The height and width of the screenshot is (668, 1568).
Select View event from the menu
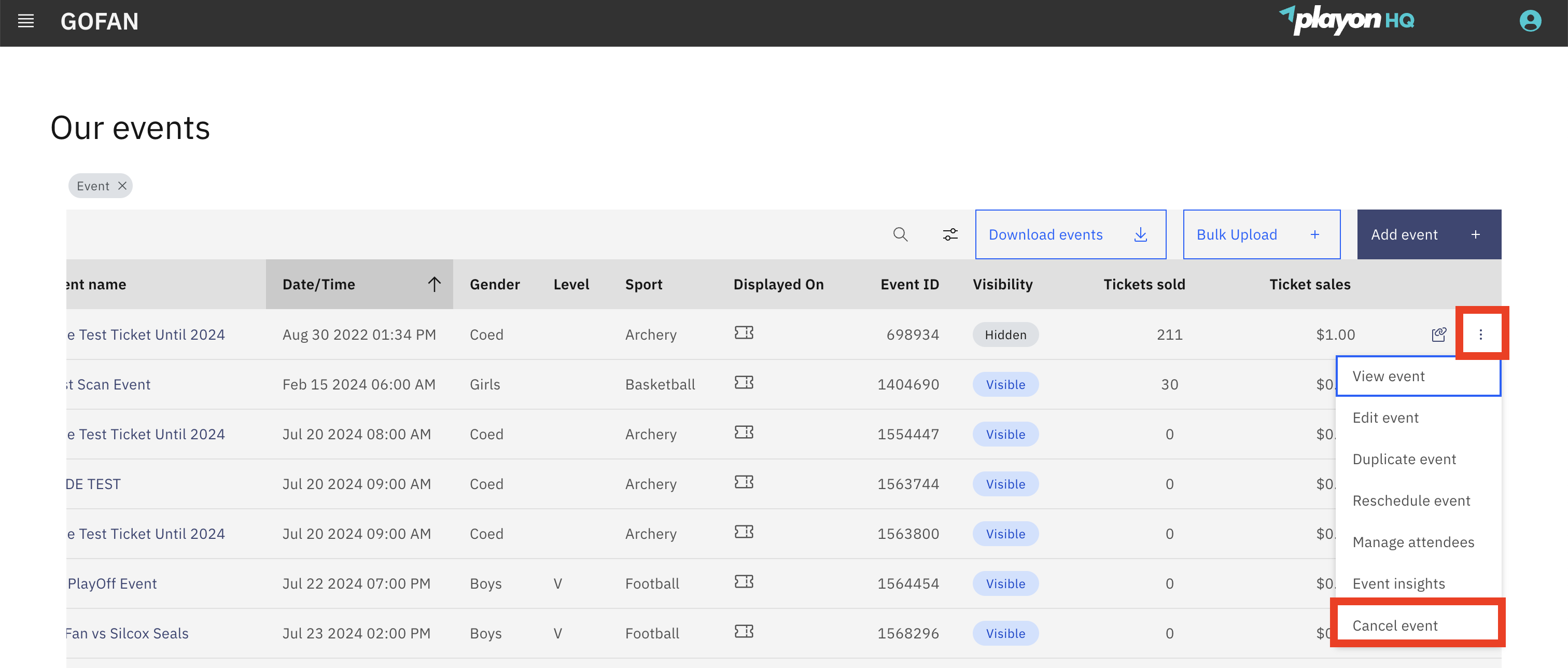pyautogui.click(x=1418, y=377)
